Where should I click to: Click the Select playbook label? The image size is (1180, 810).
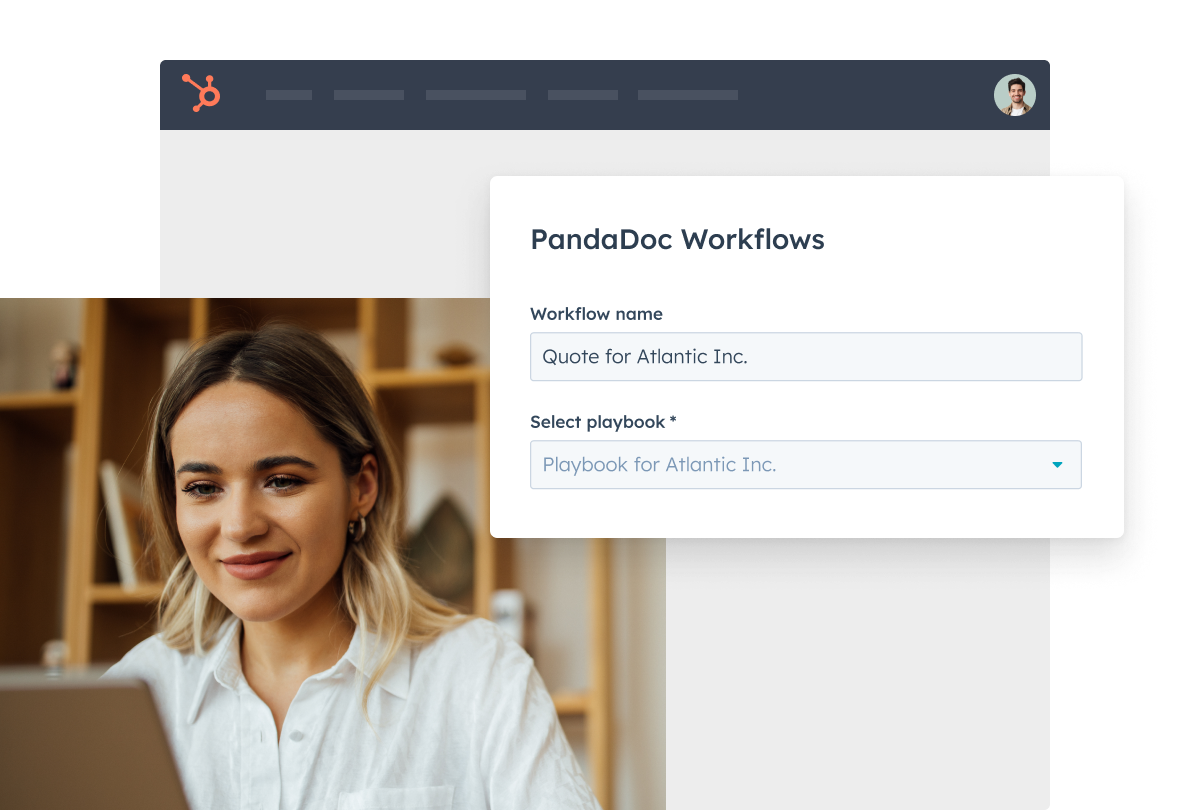603,422
